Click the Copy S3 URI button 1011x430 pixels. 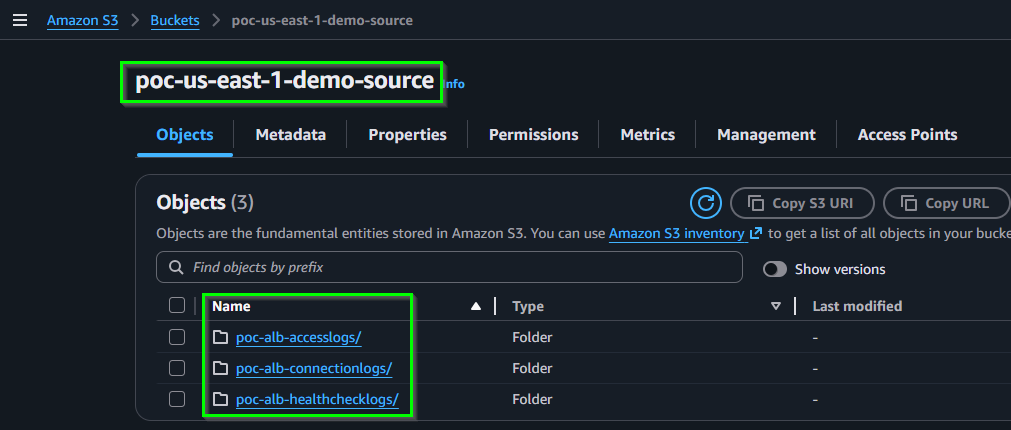click(x=802, y=203)
